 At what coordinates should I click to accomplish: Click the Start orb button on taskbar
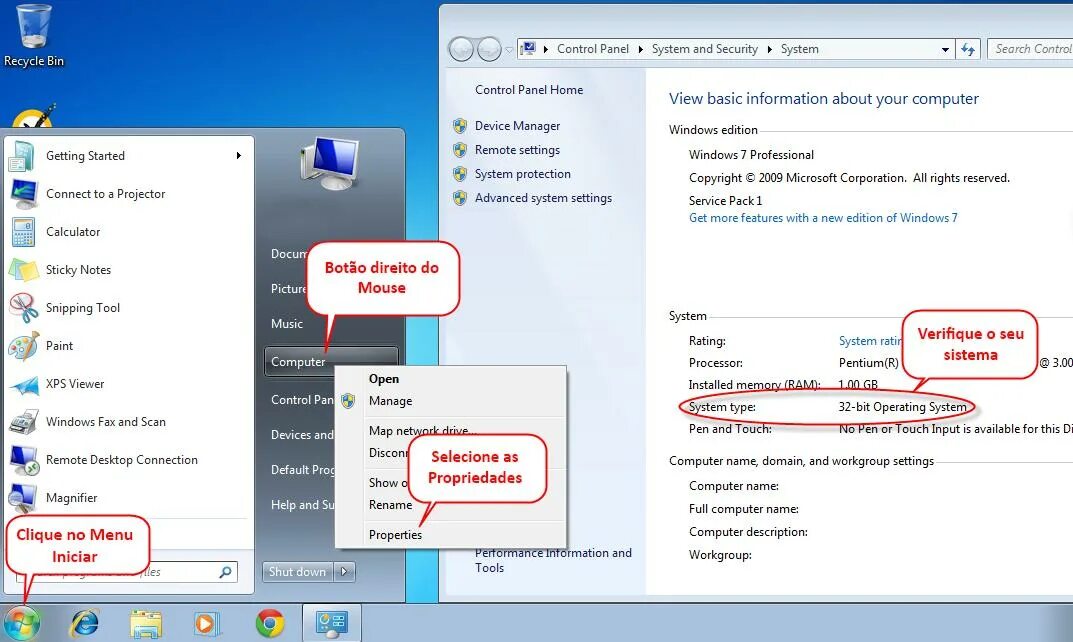22,624
